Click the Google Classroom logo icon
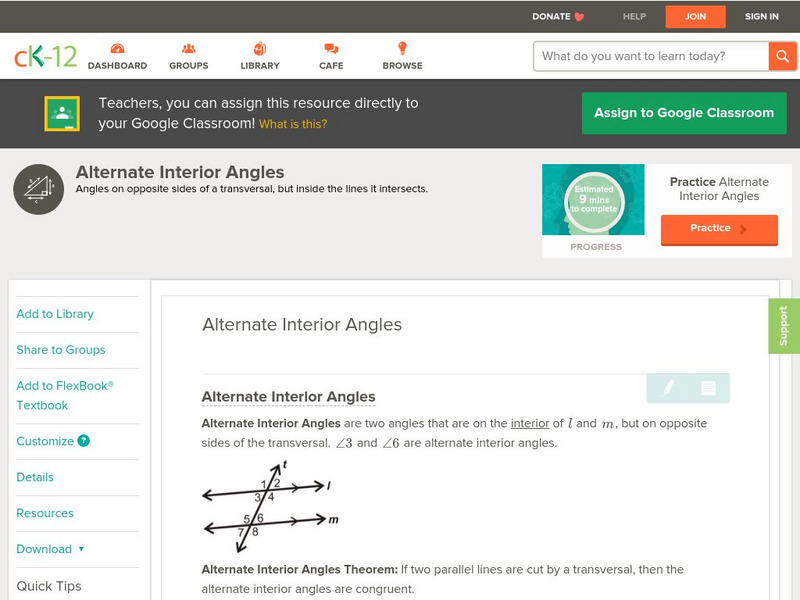 62,113
